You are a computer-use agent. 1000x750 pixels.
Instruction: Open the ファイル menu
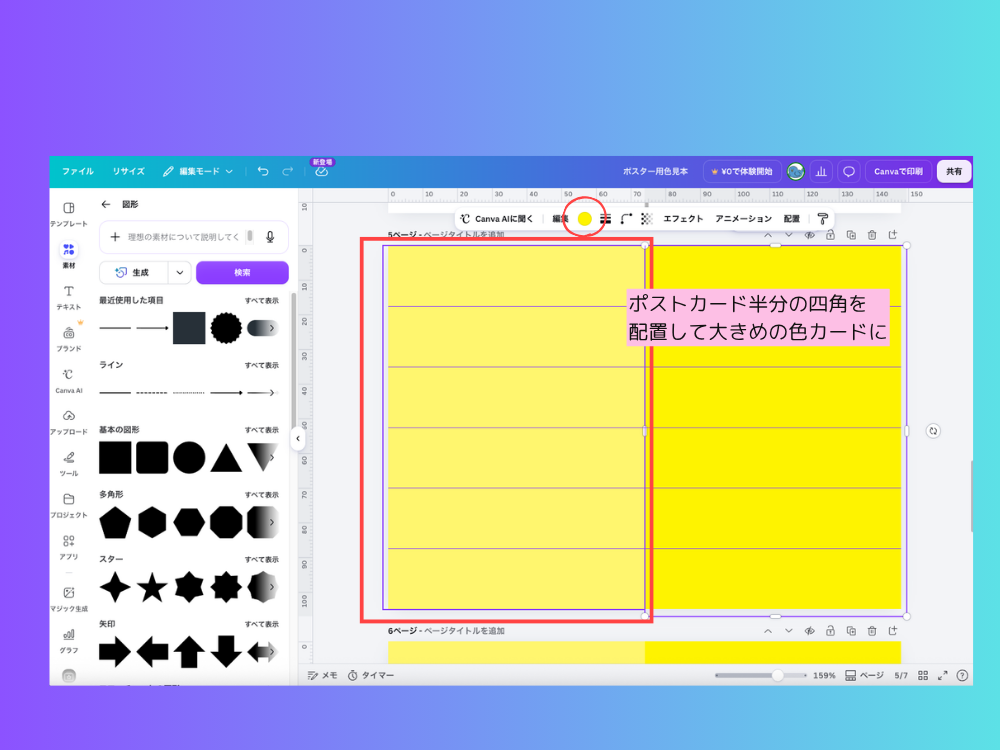78,172
